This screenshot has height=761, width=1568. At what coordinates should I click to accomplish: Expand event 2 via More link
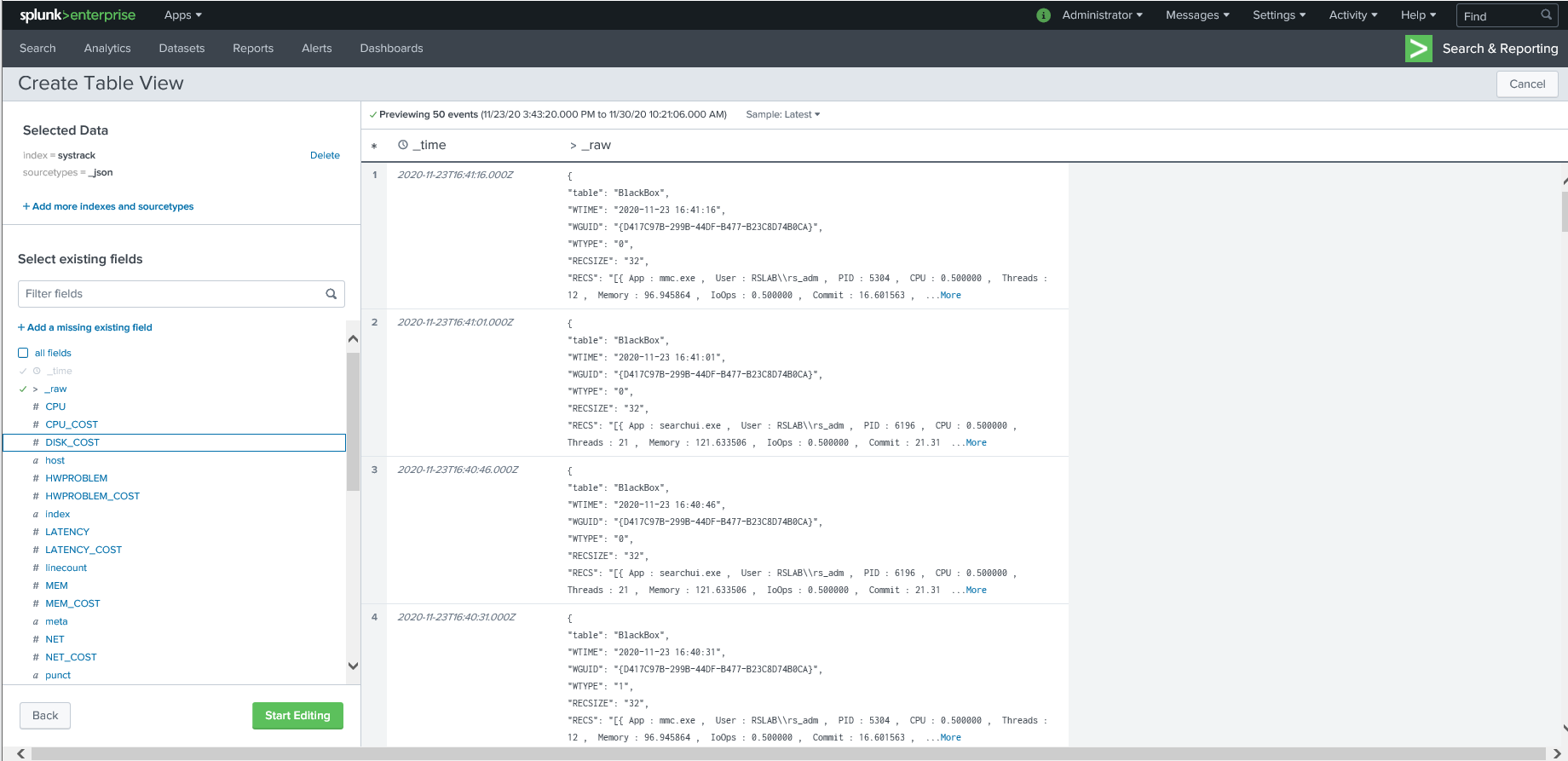pos(976,442)
